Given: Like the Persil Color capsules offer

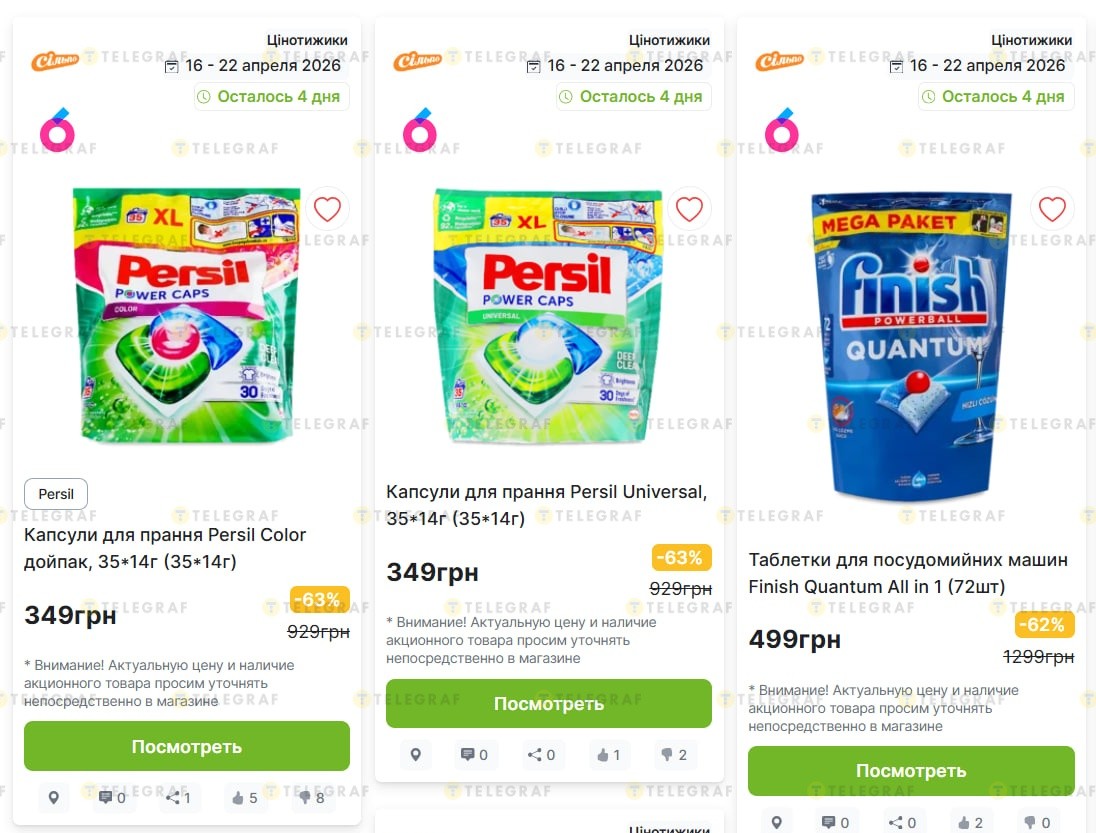Looking at the screenshot, I should point(245,798).
